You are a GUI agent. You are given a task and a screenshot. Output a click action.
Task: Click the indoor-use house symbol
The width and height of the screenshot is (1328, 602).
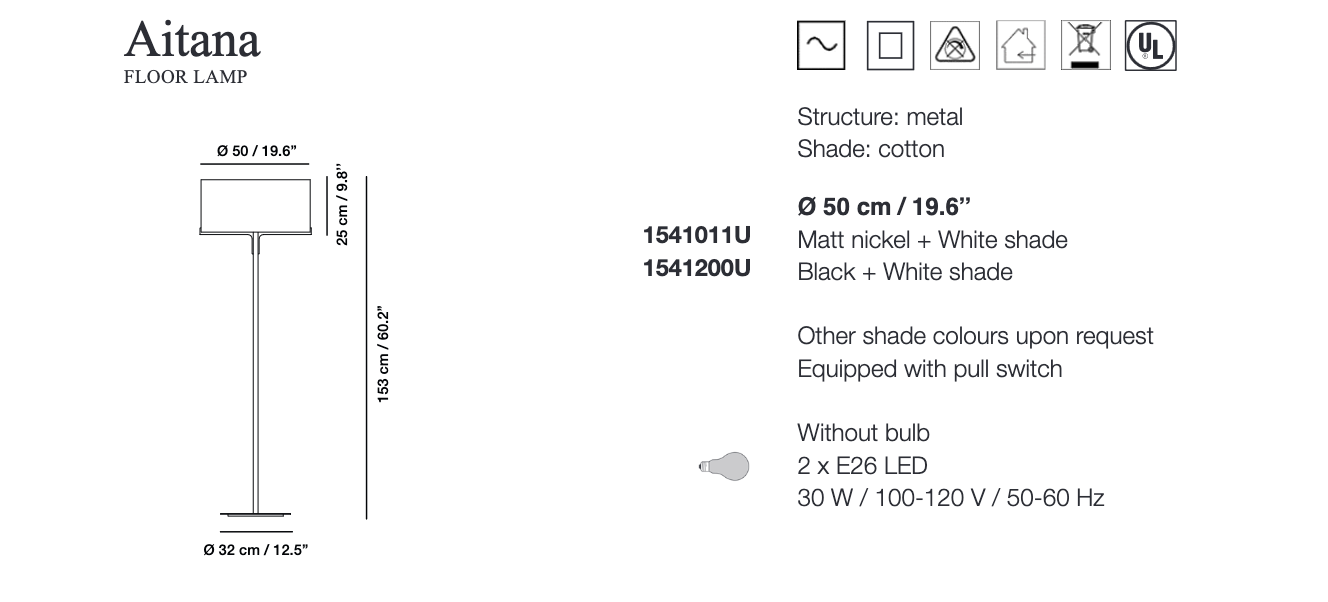click(x=1020, y=46)
